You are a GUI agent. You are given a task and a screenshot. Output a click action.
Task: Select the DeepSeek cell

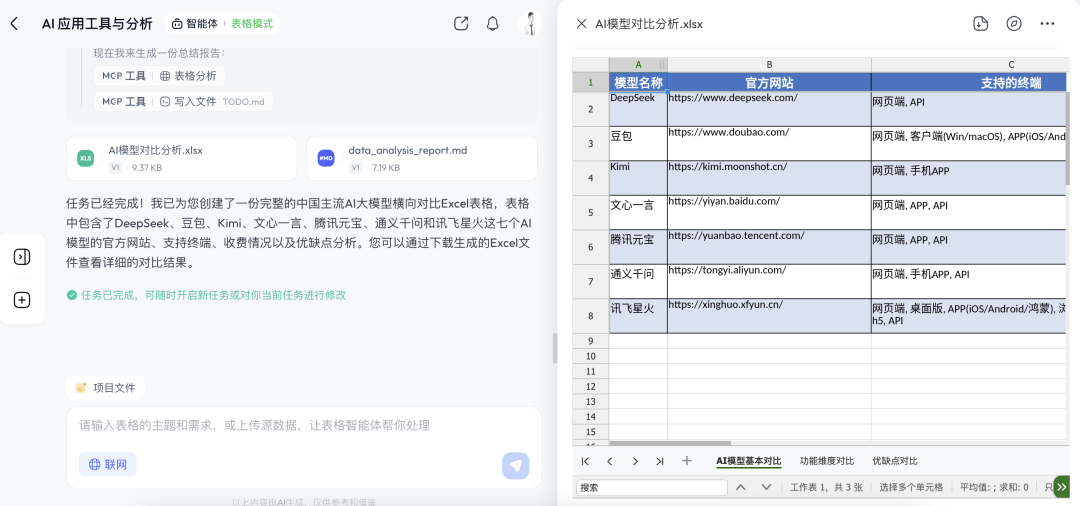638,109
